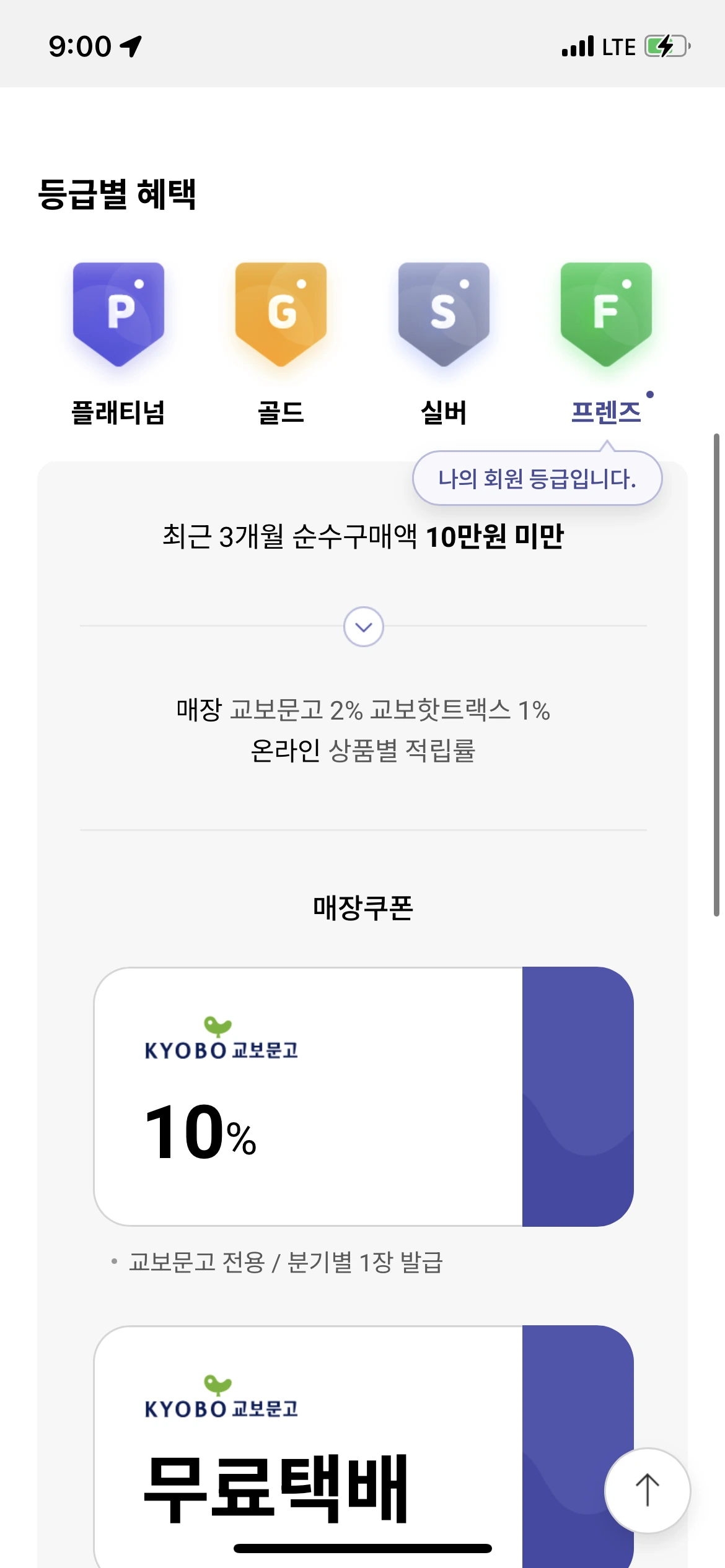Select the green Friends F badge icon
The height and width of the screenshot is (1568, 725).
tap(606, 314)
